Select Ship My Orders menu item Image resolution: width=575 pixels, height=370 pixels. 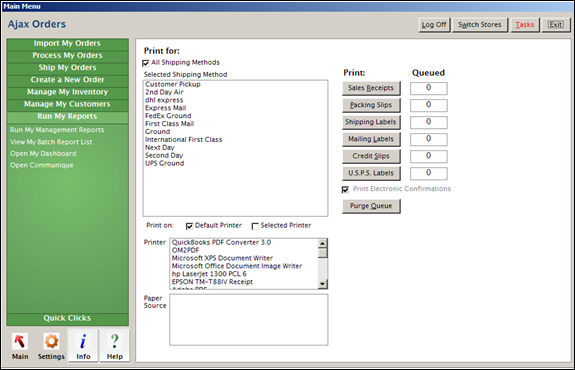point(67,67)
